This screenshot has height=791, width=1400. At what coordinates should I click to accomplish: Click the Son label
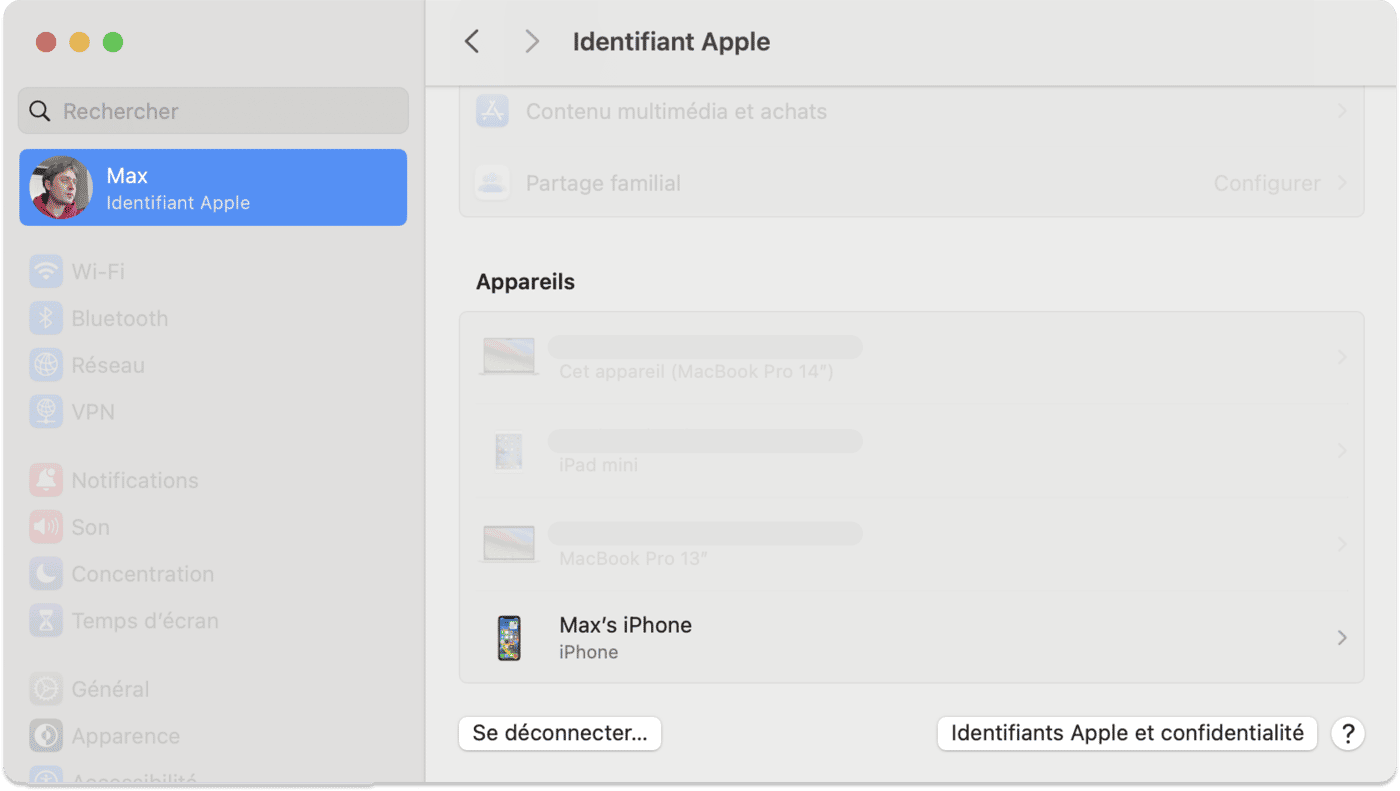90,527
